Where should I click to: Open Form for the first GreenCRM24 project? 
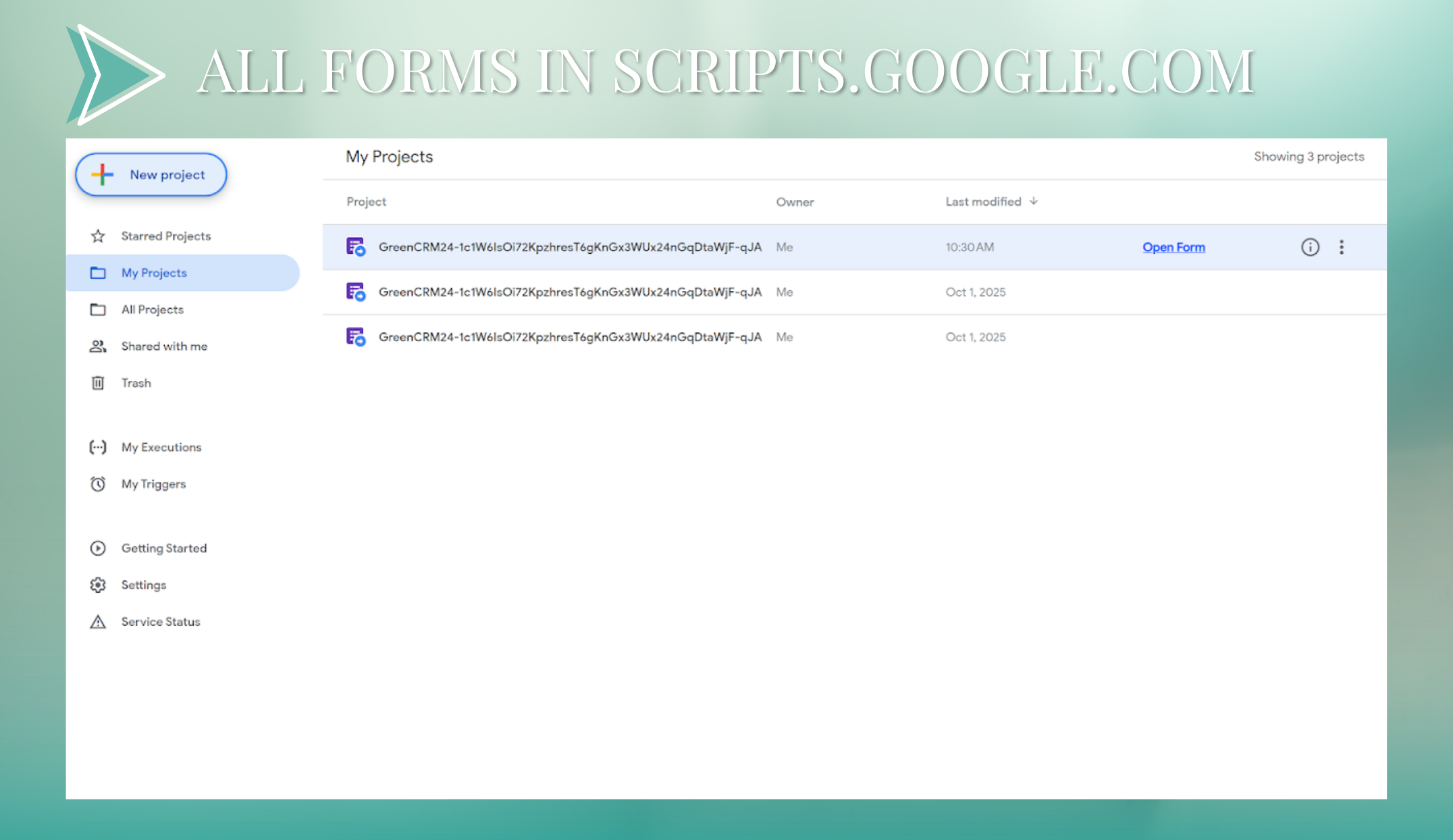(1173, 247)
